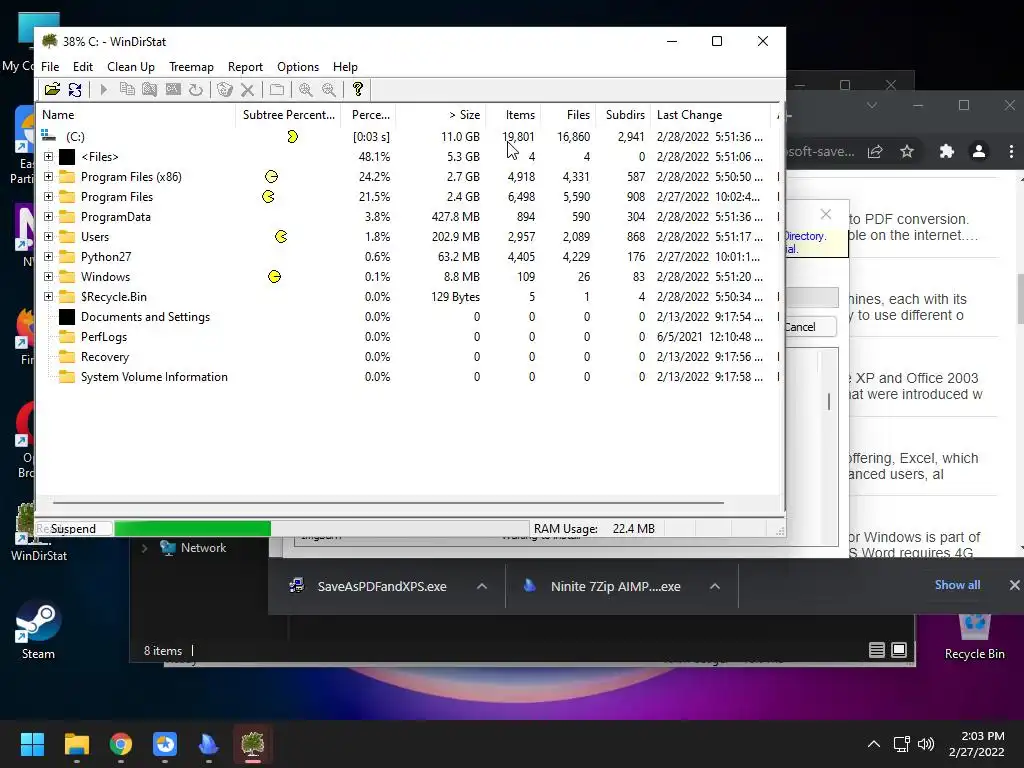Click the green scan progress bar
The image size is (1024, 768).
tap(193, 528)
